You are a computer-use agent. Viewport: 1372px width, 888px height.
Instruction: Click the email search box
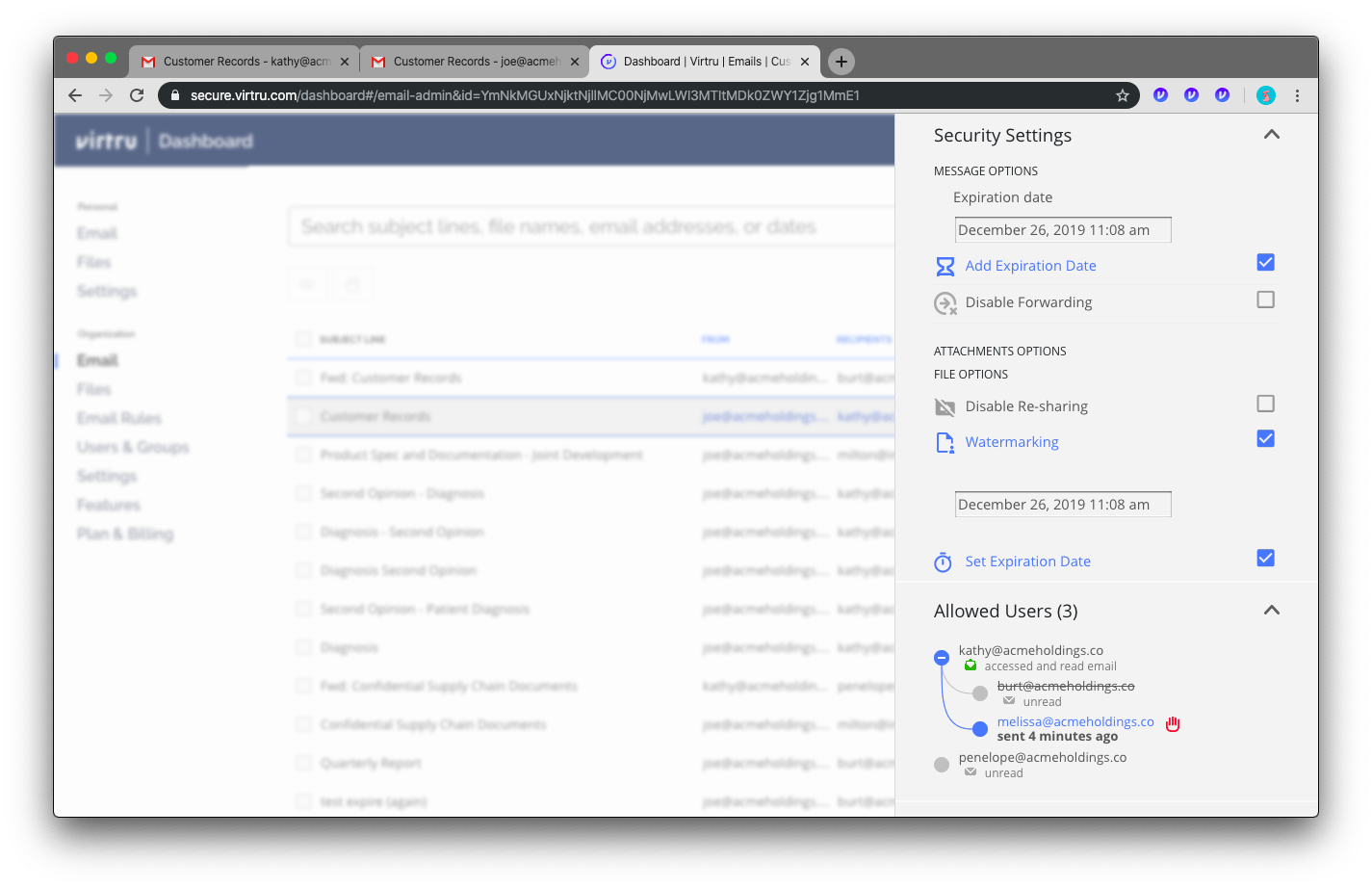click(x=591, y=227)
